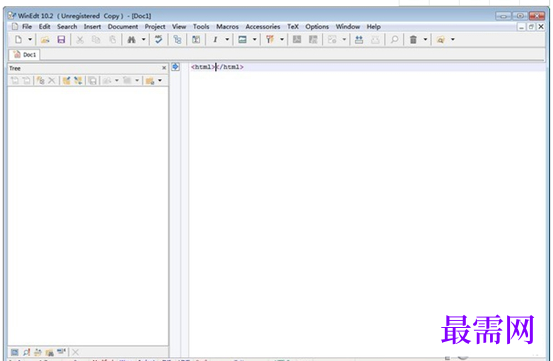The width and height of the screenshot is (553, 361).
Task: Click the </html> closing tag text
Action: [230, 67]
